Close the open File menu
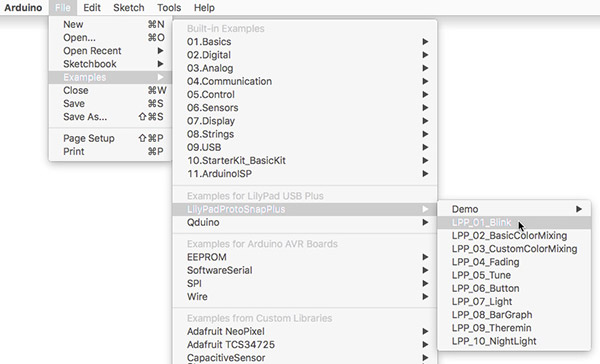 (62, 8)
